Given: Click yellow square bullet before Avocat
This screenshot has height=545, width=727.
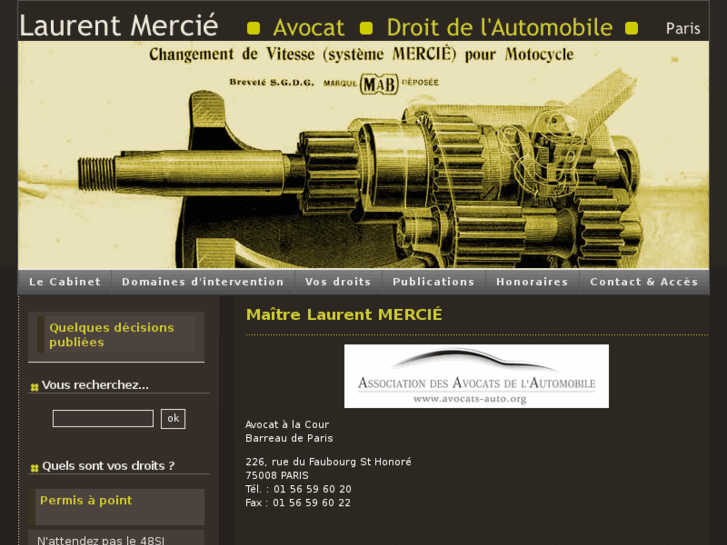Looking at the screenshot, I should tap(253, 28).
